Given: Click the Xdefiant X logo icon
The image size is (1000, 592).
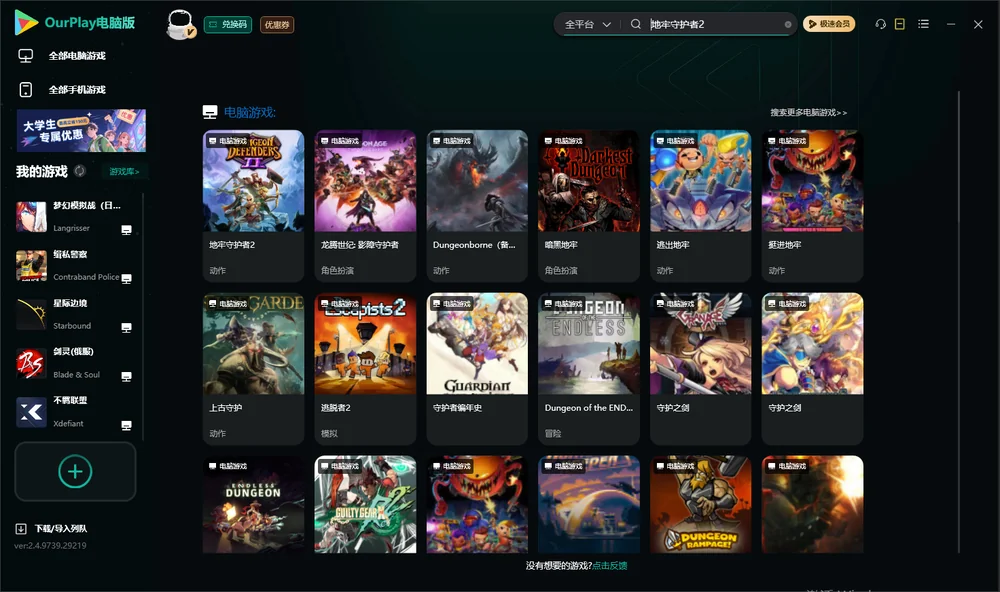Looking at the screenshot, I should tap(31, 412).
